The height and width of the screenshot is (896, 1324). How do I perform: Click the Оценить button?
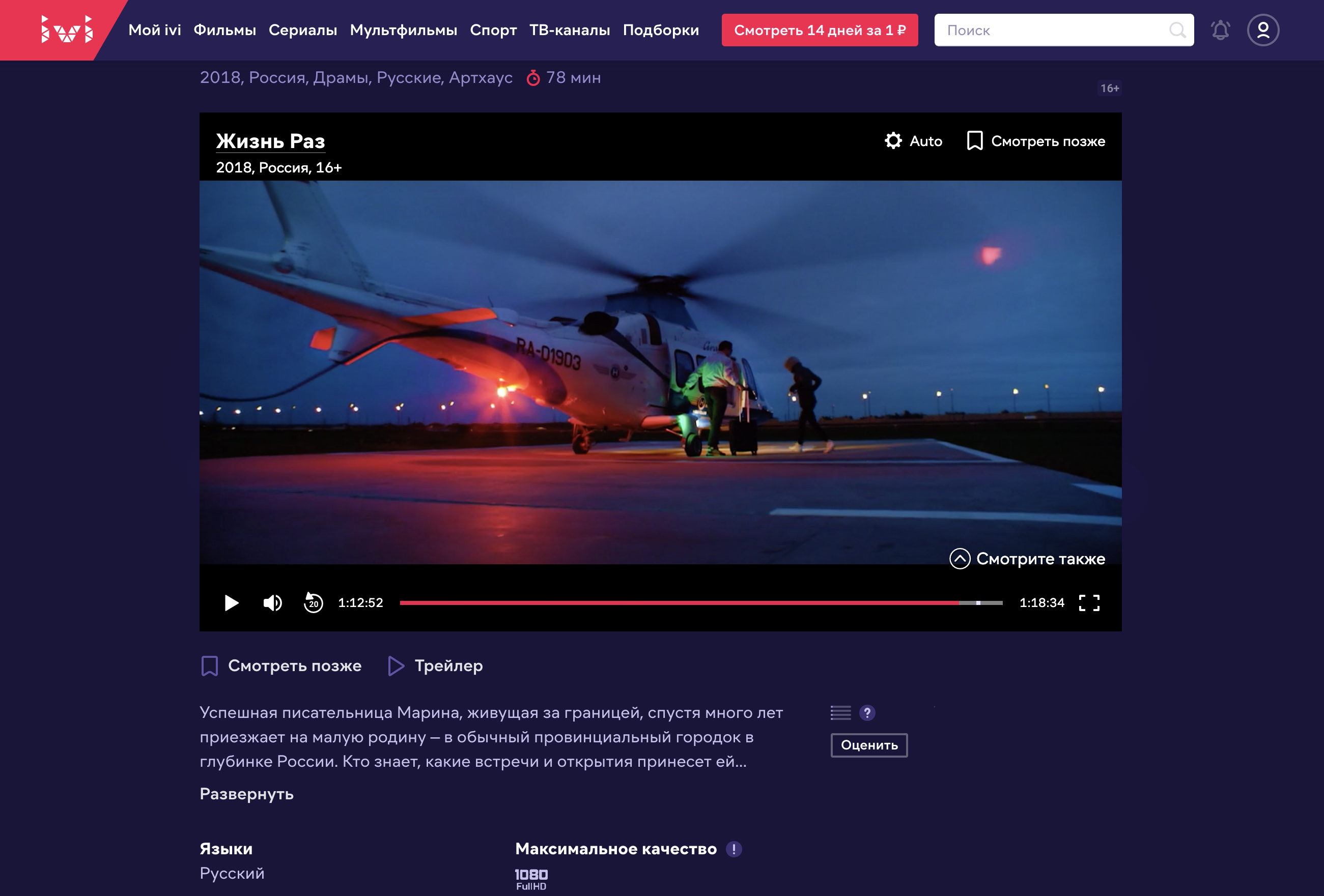tap(869, 745)
